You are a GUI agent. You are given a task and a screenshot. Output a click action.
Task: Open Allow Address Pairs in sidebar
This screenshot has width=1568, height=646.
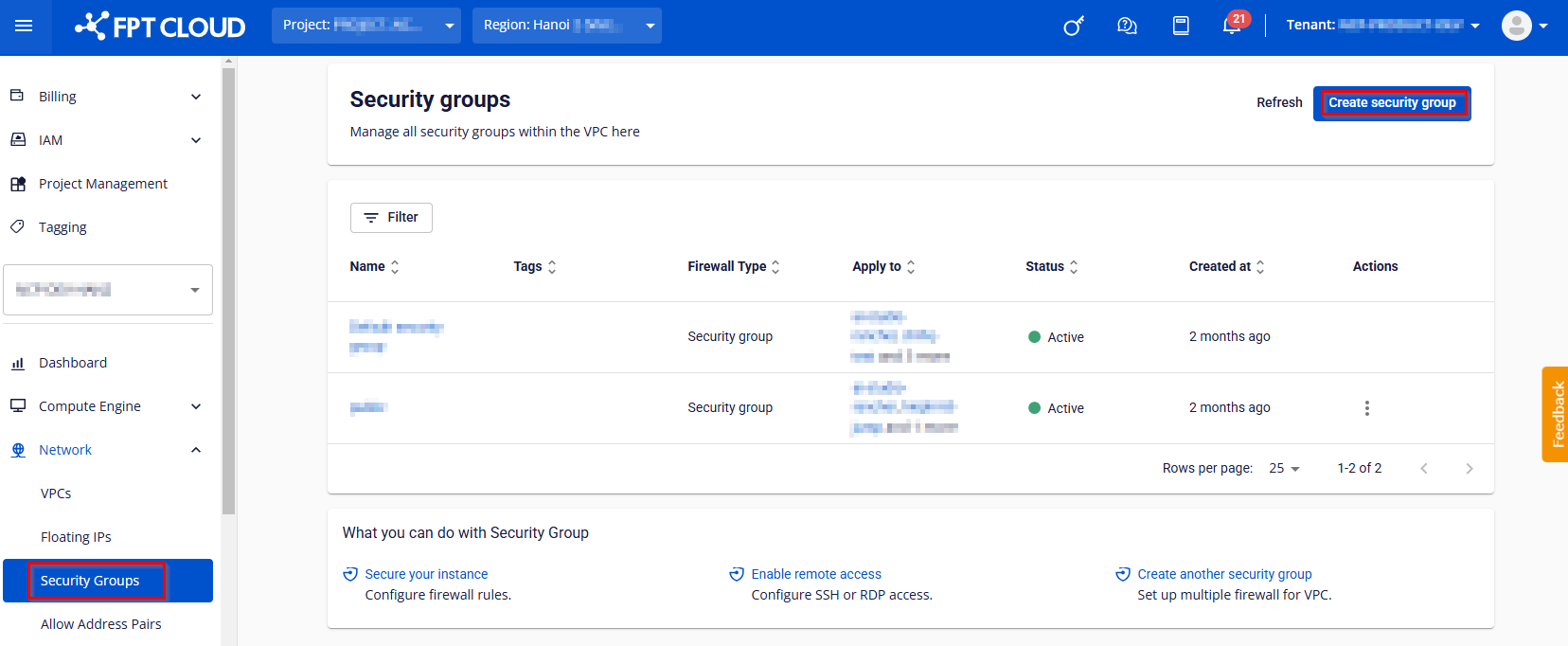[x=101, y=624]
